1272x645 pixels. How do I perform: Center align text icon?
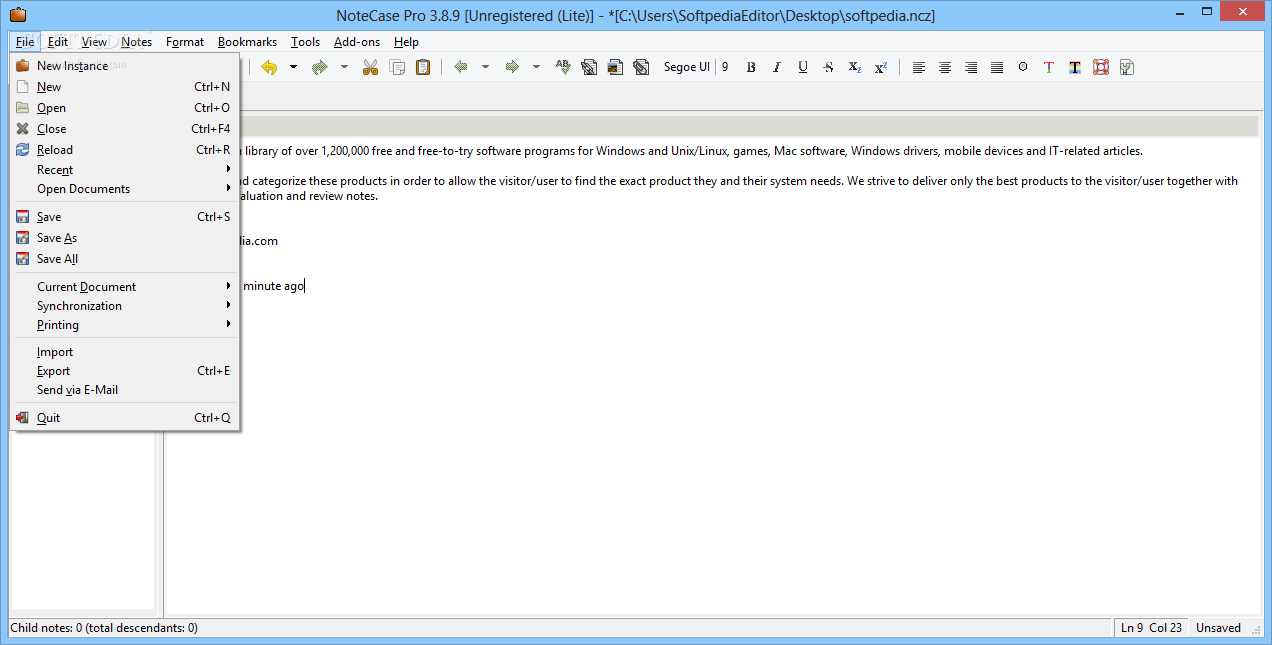pyautogui.click(x=945, y=67)
